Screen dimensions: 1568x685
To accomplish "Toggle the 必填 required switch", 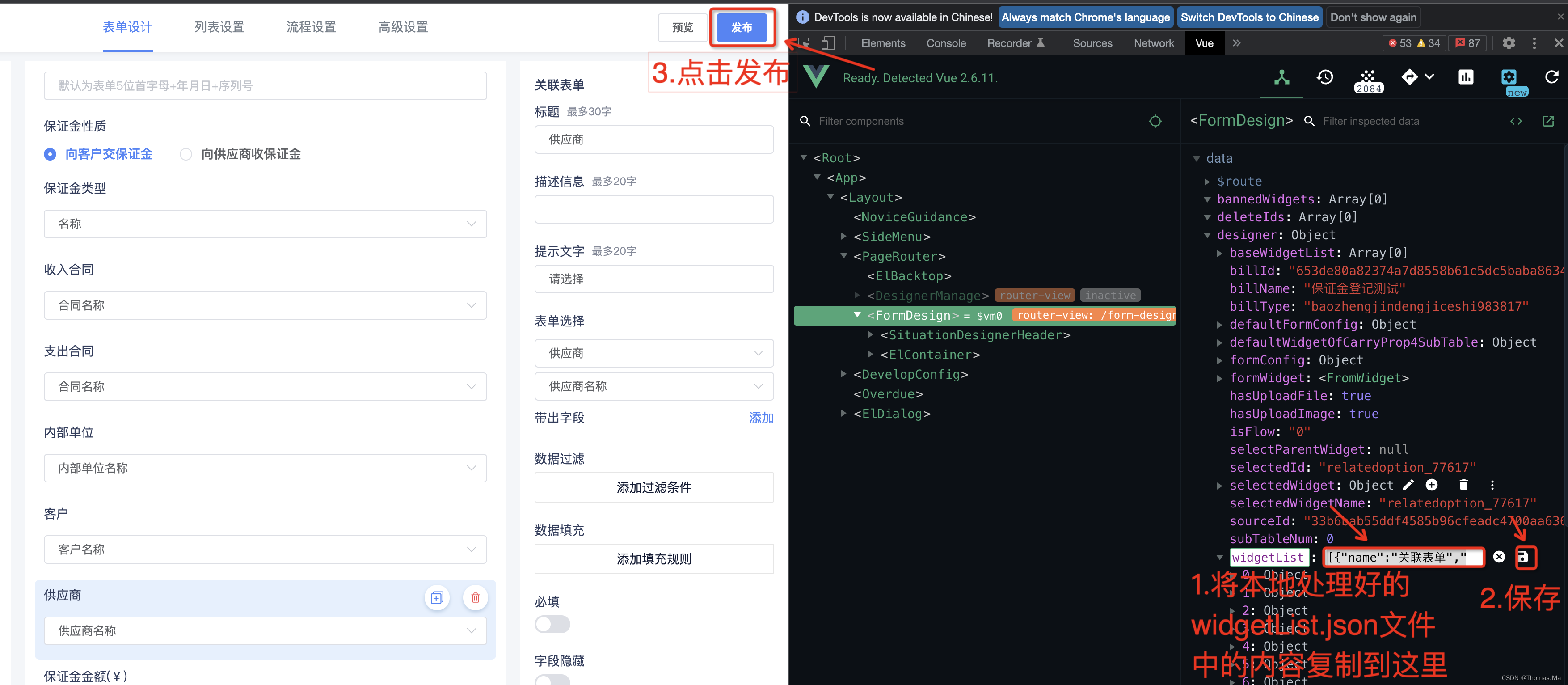I will 552,624.
